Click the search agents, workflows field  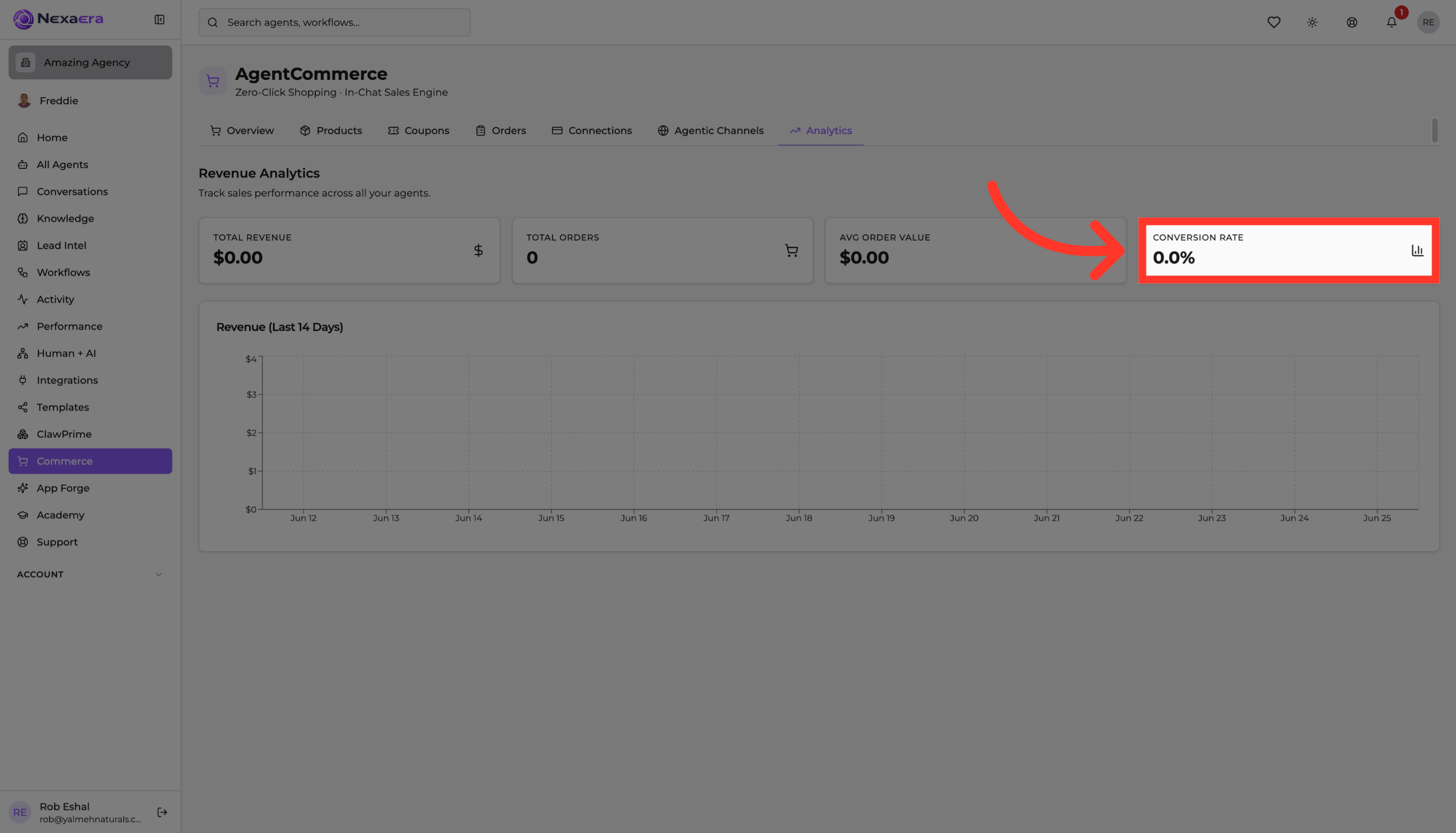tap(335, 22)
